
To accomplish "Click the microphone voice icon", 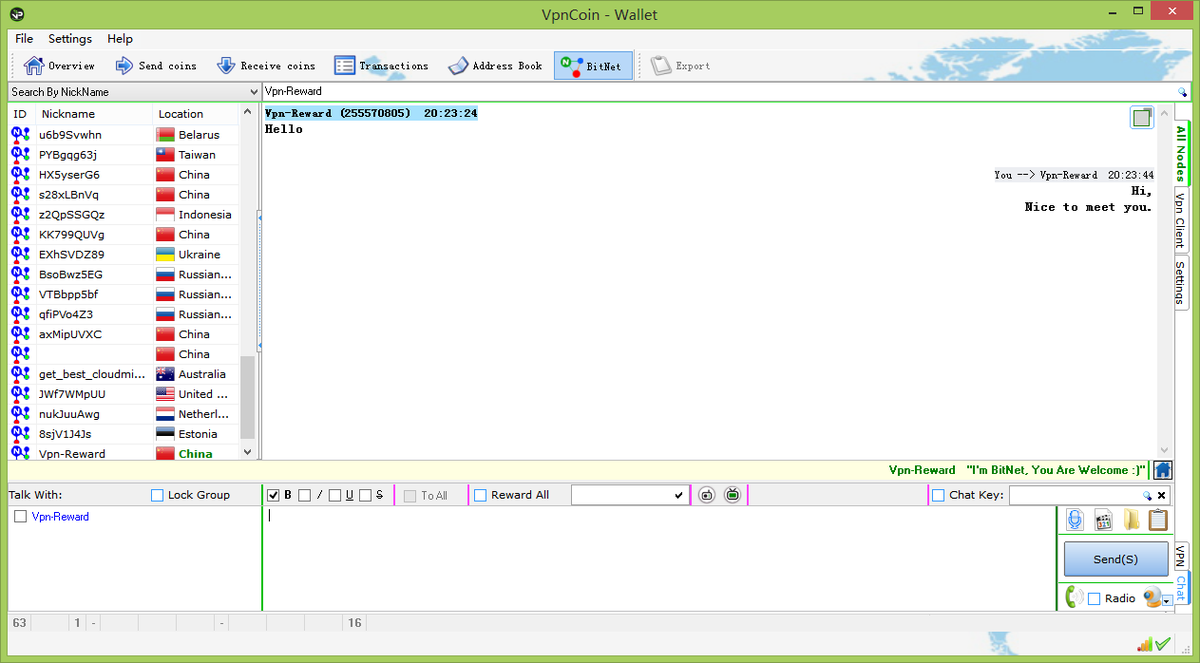I will 1075,520.
